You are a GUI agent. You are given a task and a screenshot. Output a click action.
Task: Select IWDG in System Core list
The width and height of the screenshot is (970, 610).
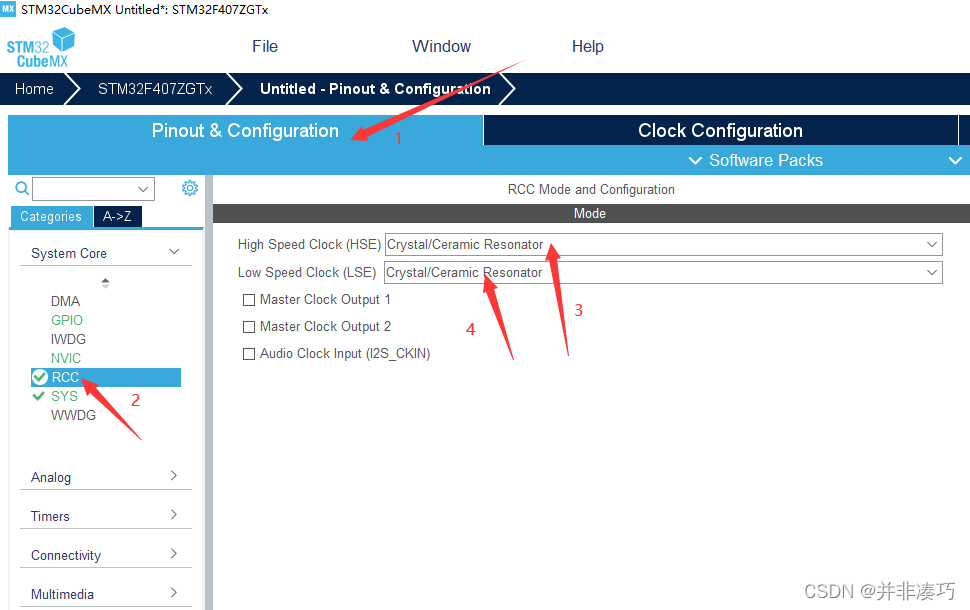click(68, 339)
